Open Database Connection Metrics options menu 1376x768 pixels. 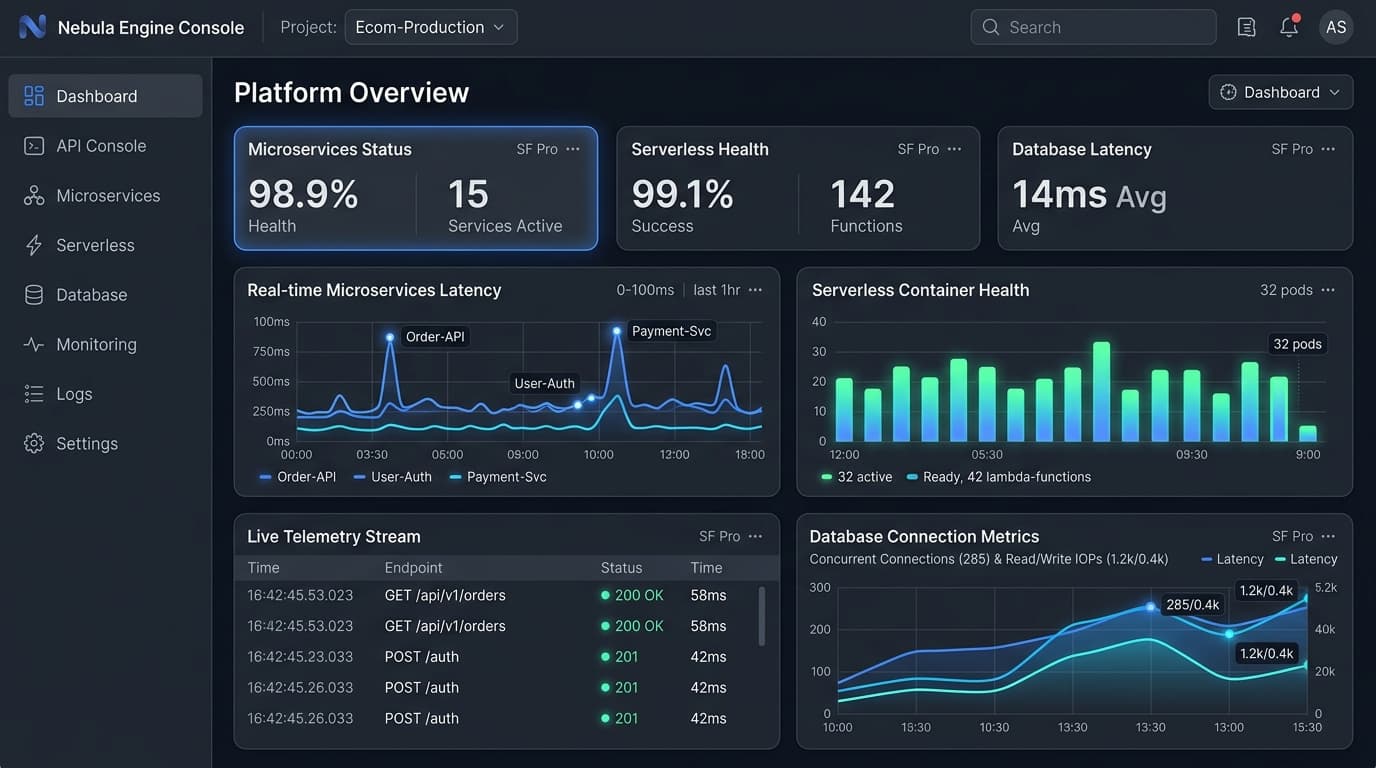pos(1328,536)
